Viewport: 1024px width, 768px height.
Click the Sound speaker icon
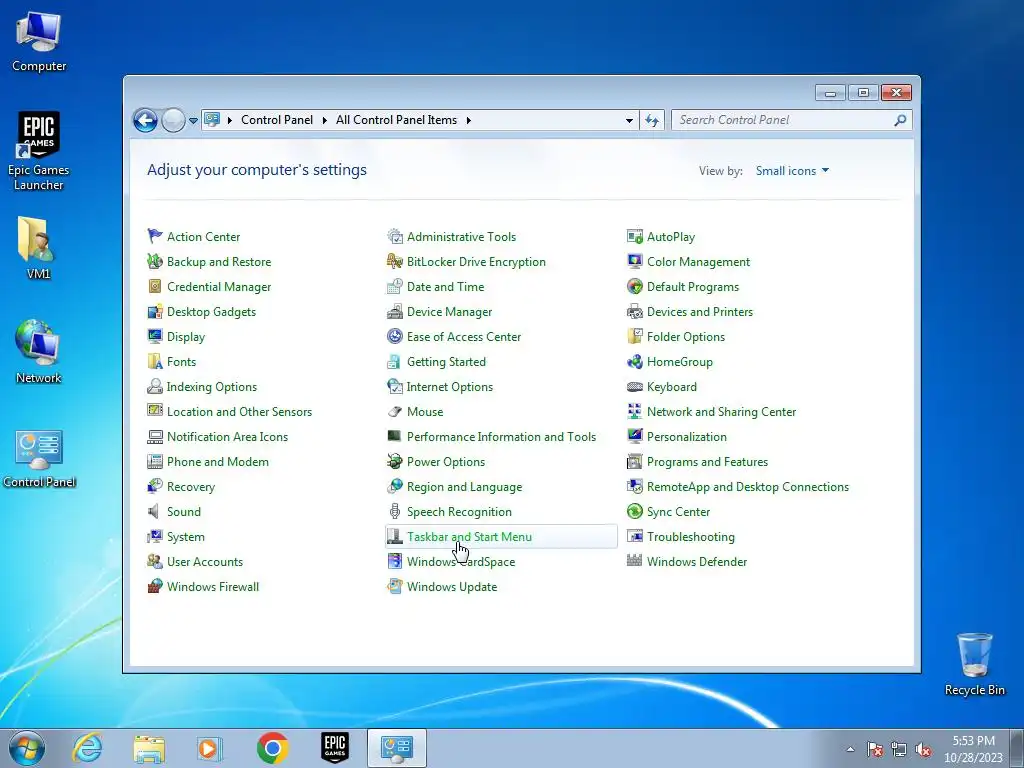click(155, 511)
